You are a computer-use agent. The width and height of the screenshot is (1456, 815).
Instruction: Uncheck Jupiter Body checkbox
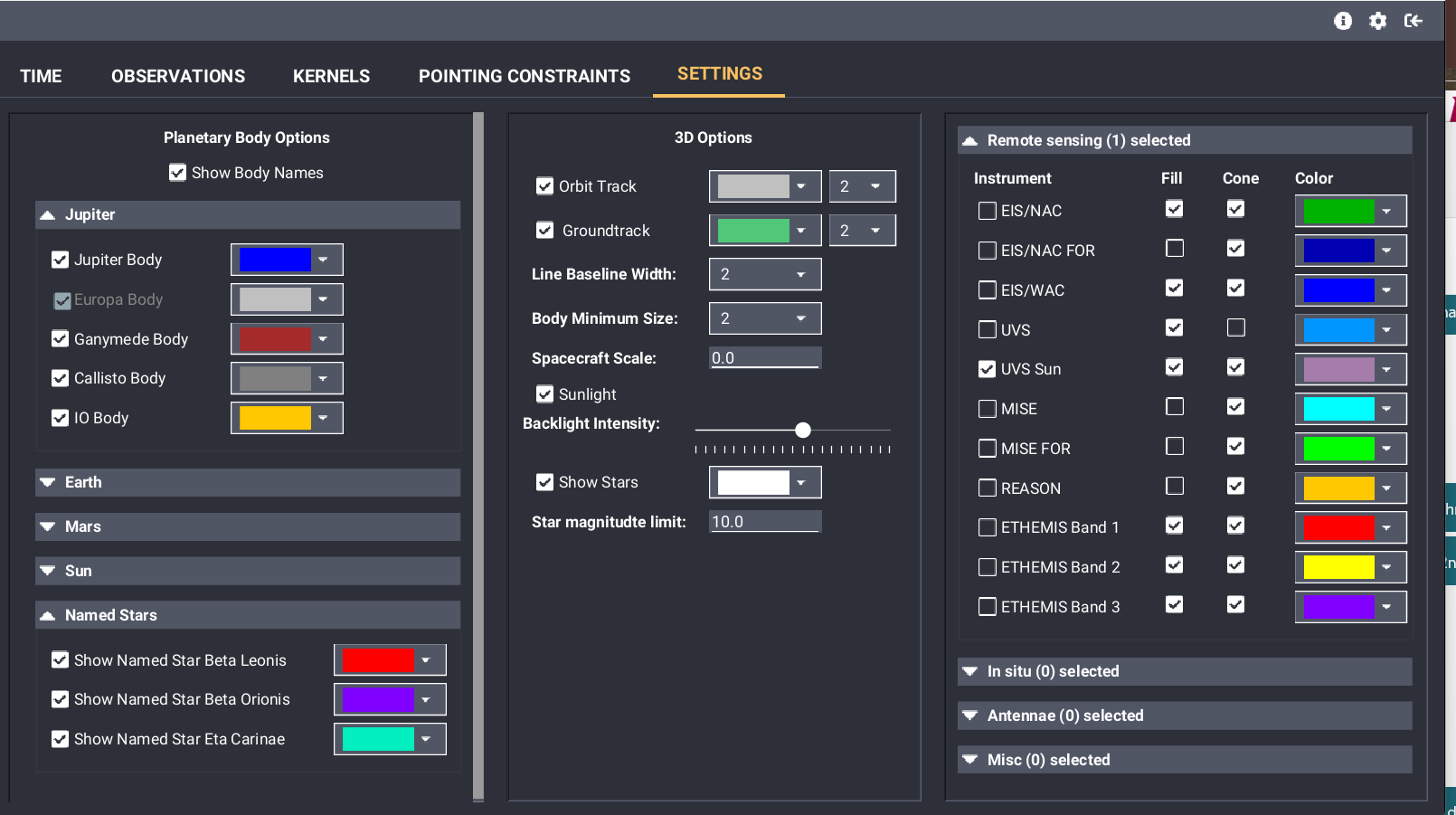click(x=60, y=260)
